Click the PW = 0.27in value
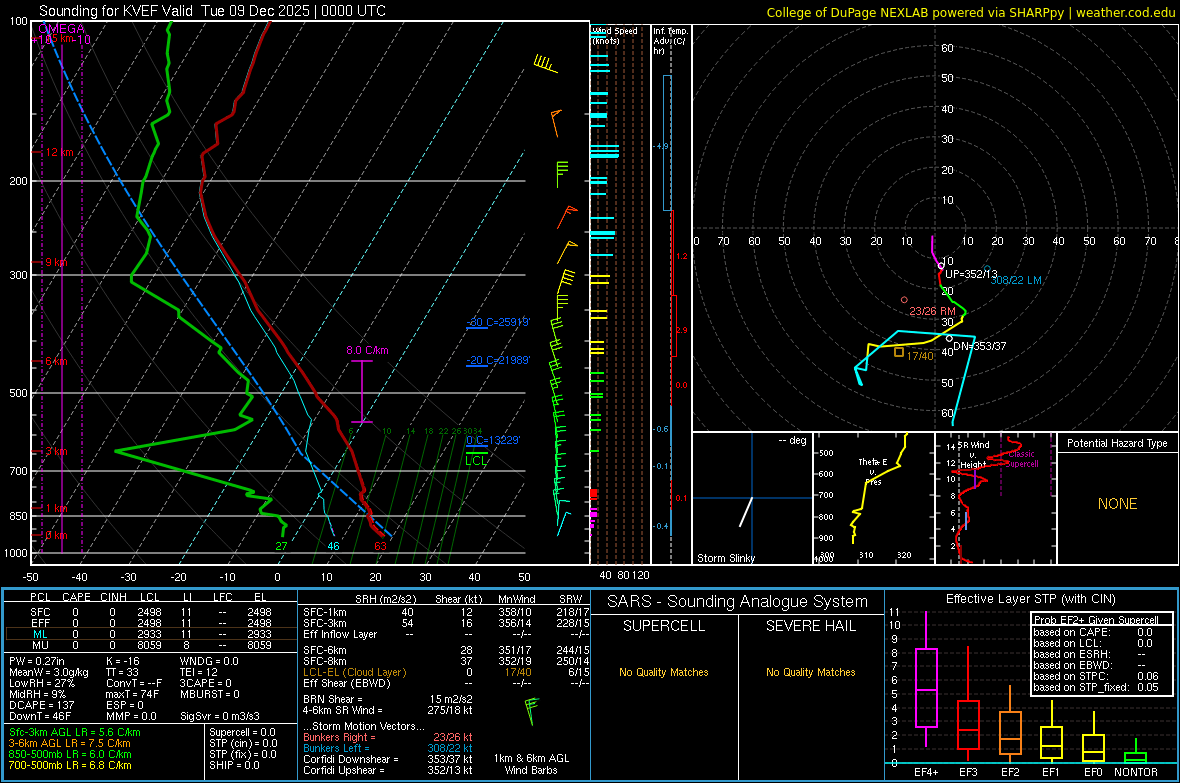Image resolution: width=1180 pixels, height=783 pixels. pos(37,661)
